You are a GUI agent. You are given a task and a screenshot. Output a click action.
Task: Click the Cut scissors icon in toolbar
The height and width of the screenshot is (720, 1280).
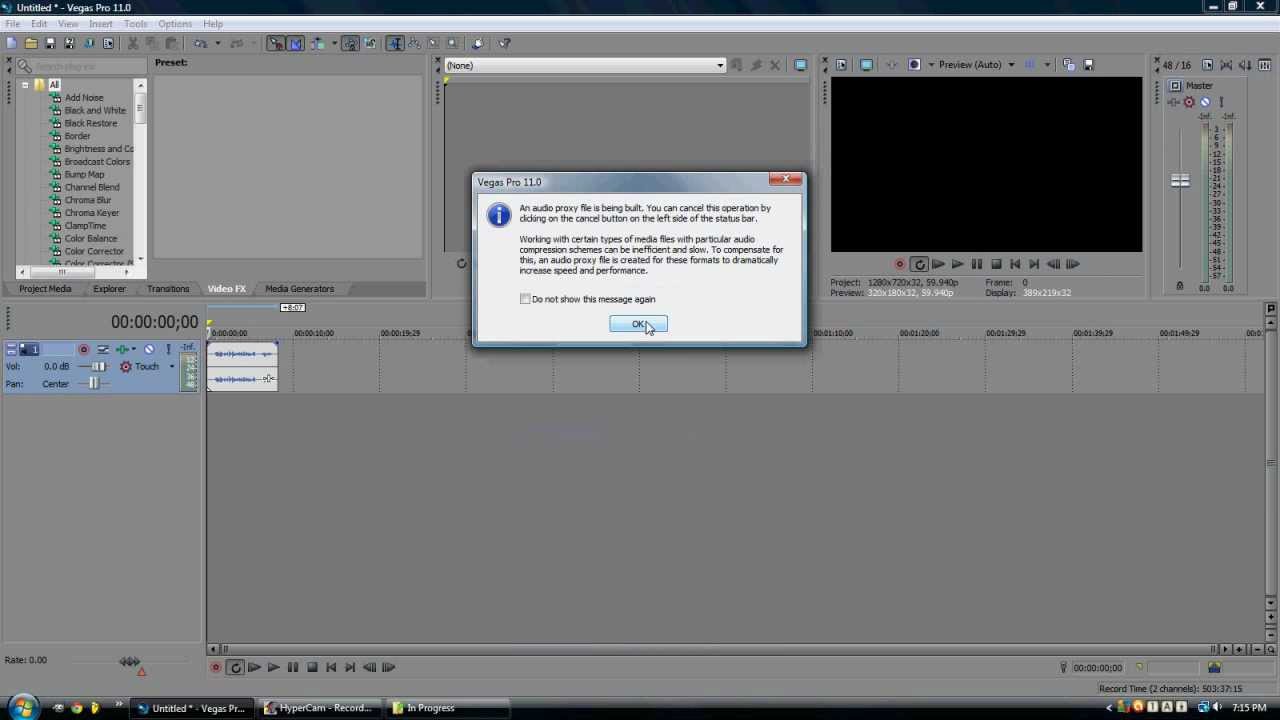click(132, 43)
